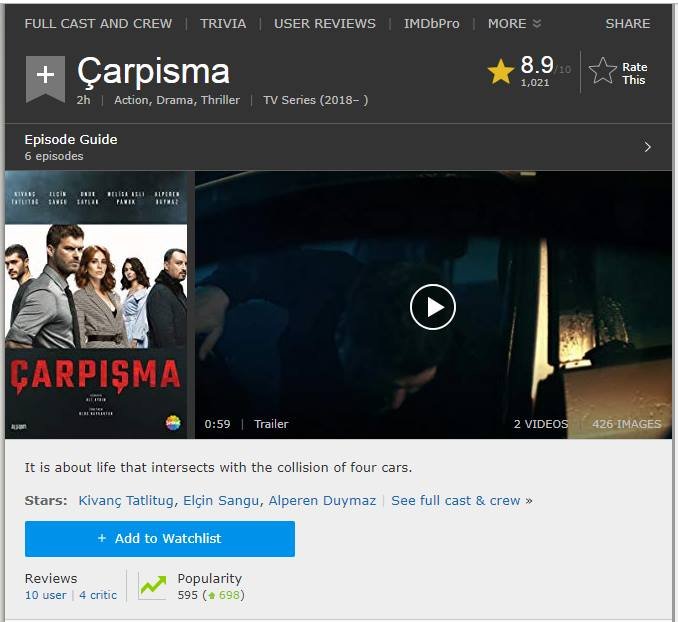
Task: Click See full cast & crew link
Action: pos(456,500)
